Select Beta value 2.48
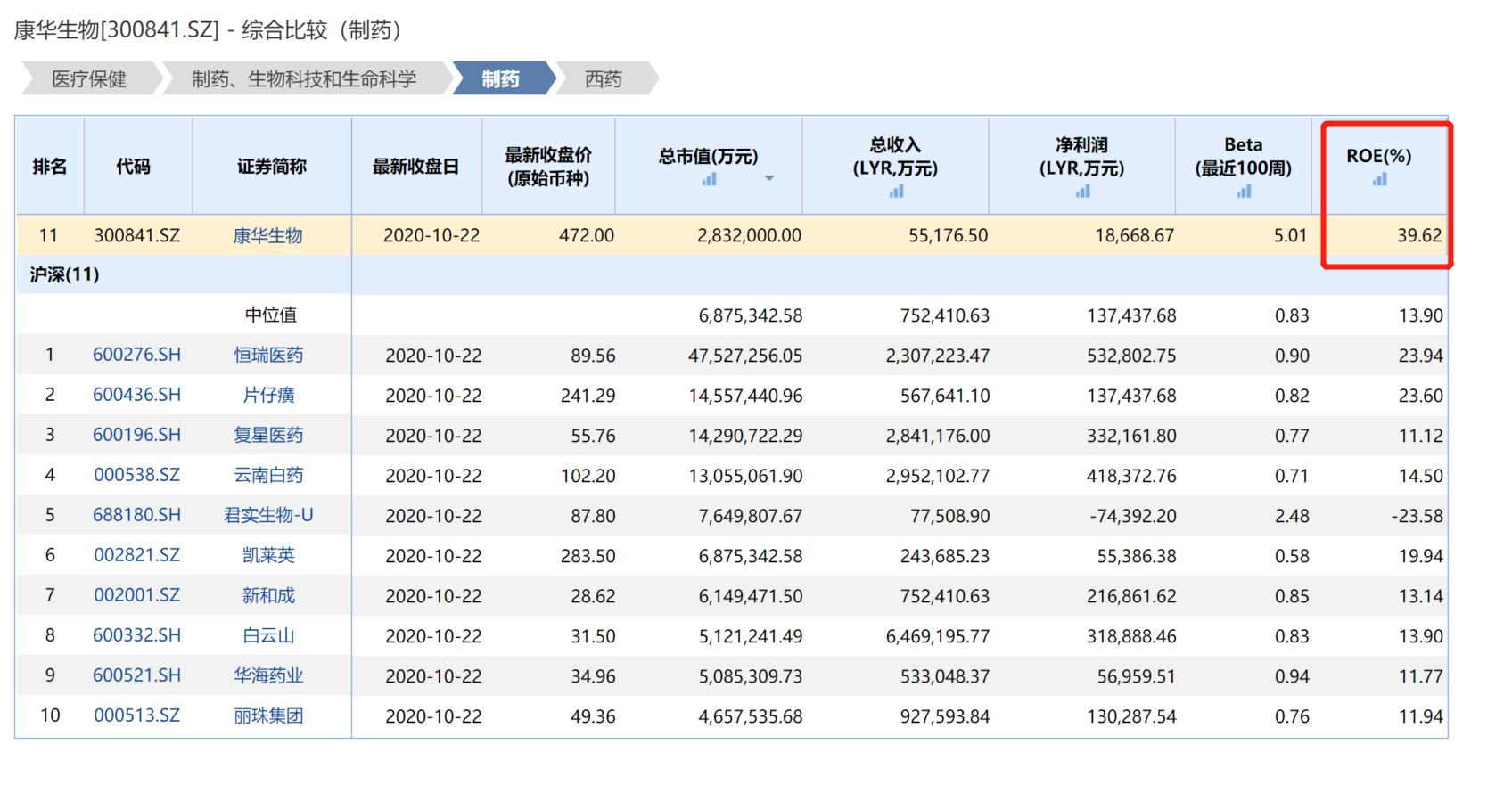This screenshot has width=1512, height=785. coord(1292,515)
